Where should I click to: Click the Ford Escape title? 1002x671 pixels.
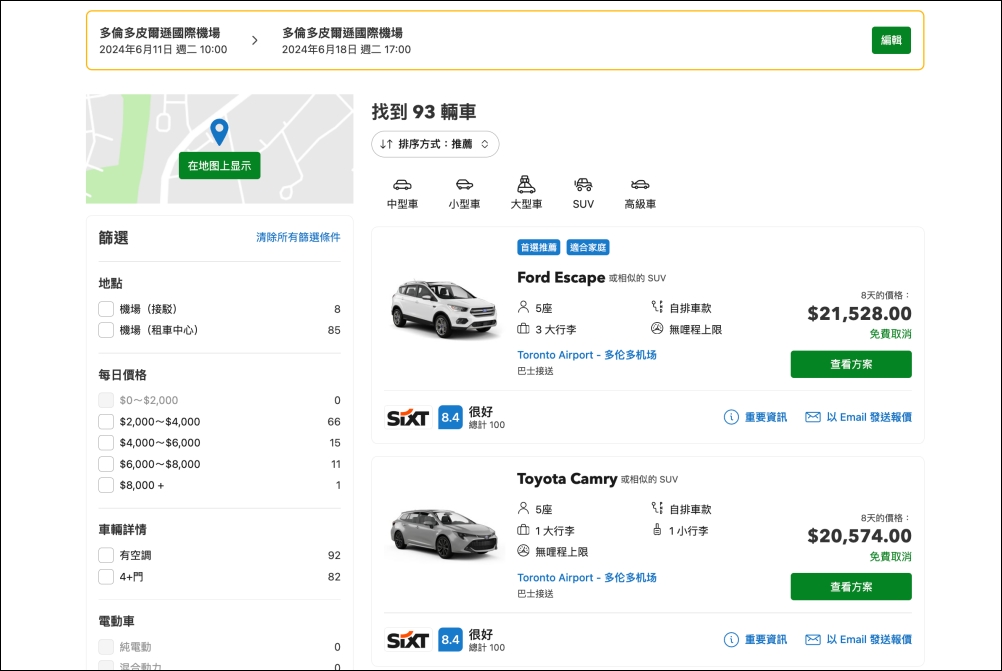(x=560, y=277)
